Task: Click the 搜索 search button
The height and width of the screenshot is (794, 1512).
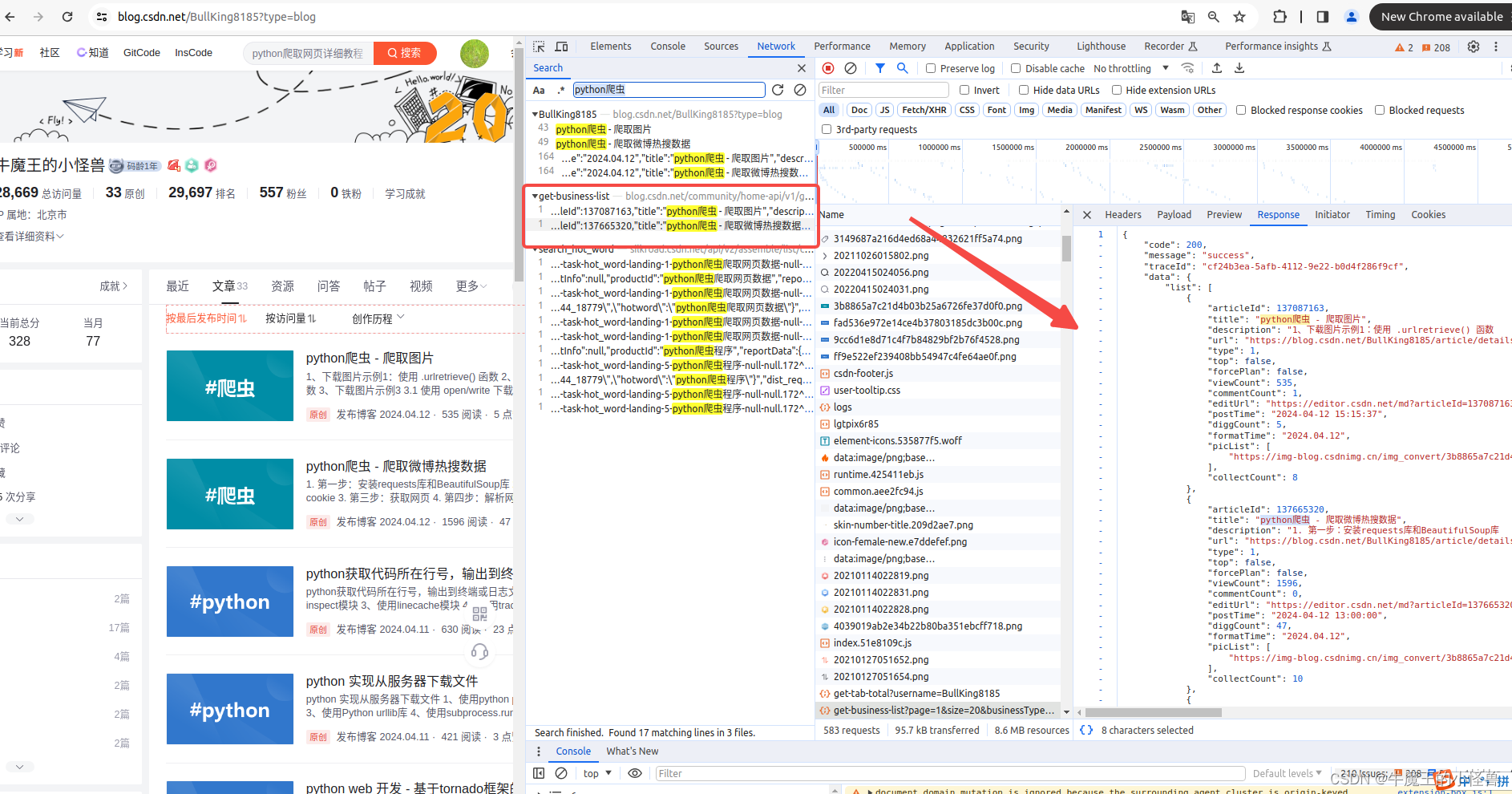Action: tap(405, 53)
